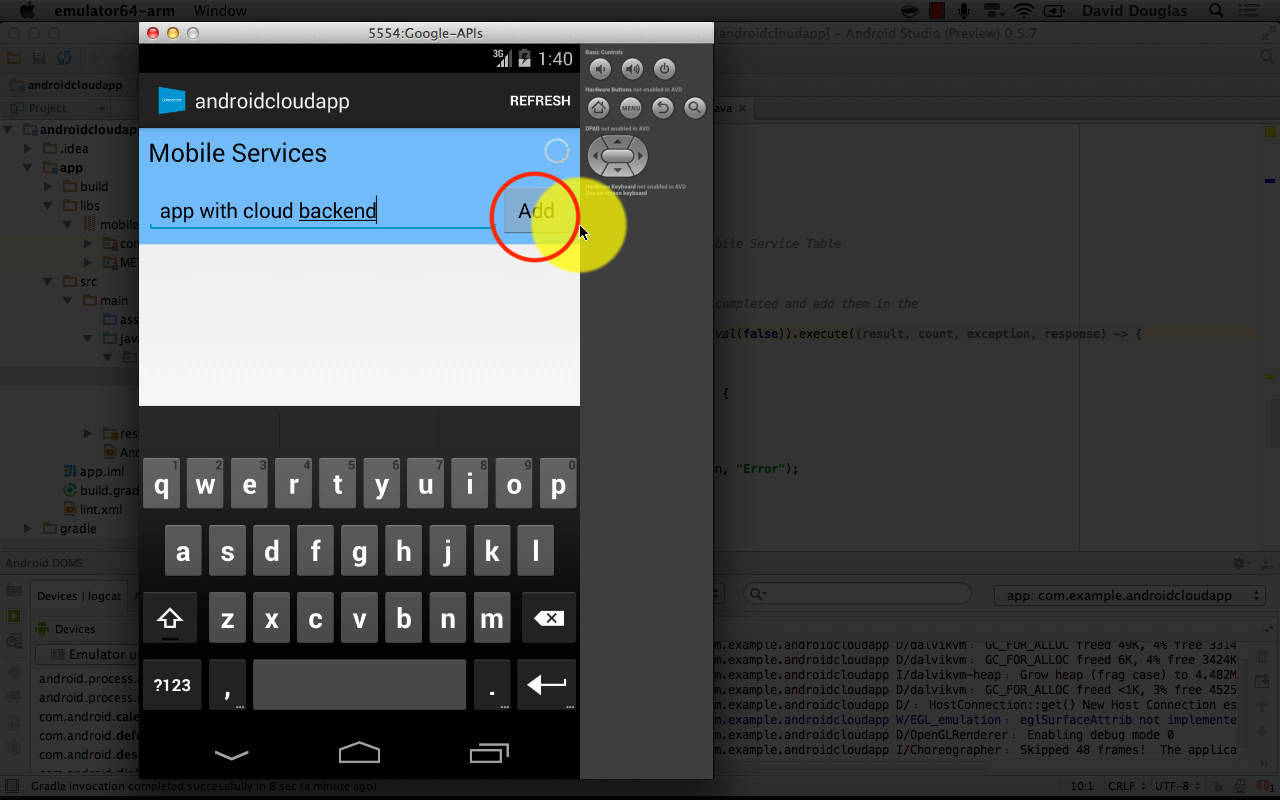Image resolution: width=1280 pixels, height=800 pixels.
Task: Tap the comma key on the keyboard
Action: click(x=227, y=684)
